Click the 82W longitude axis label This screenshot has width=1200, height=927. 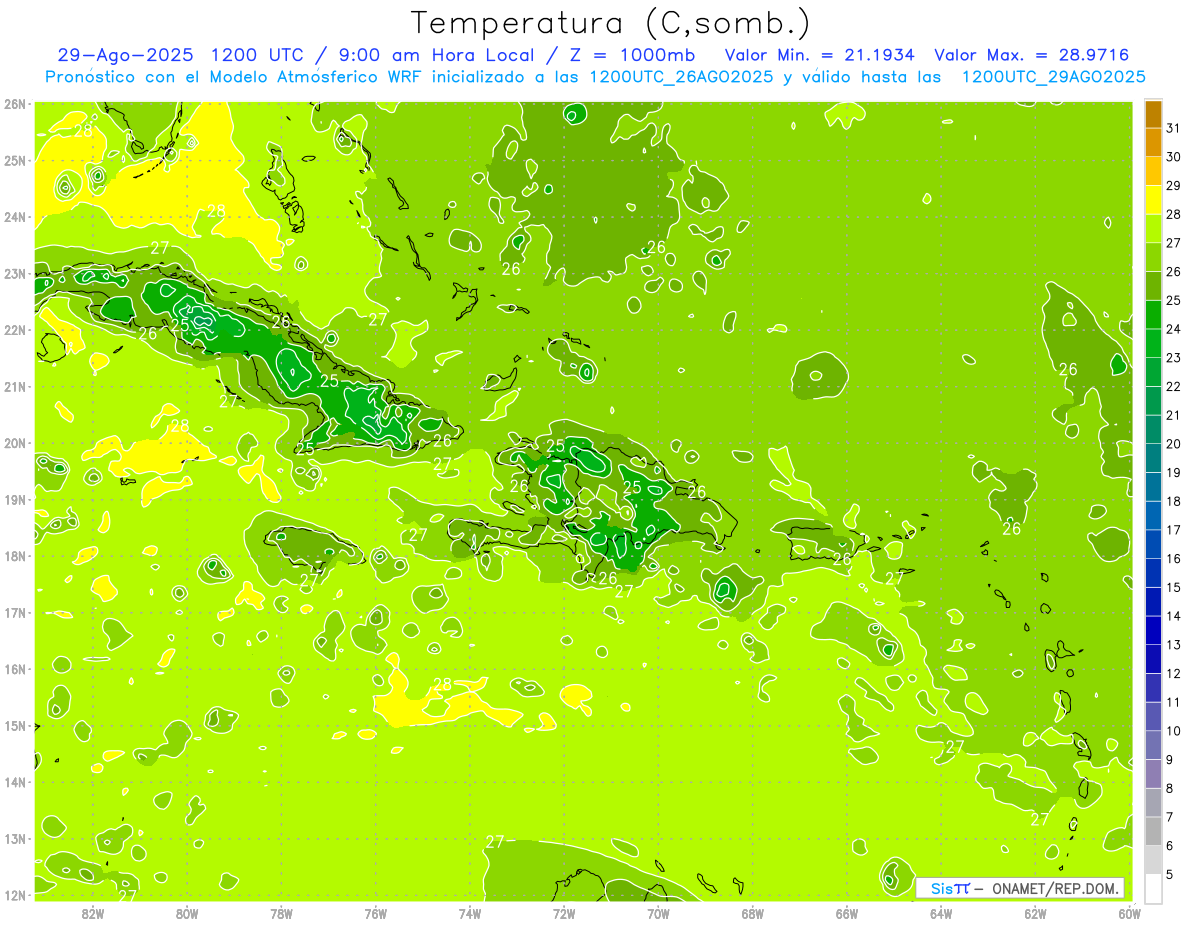click(93, 913)
